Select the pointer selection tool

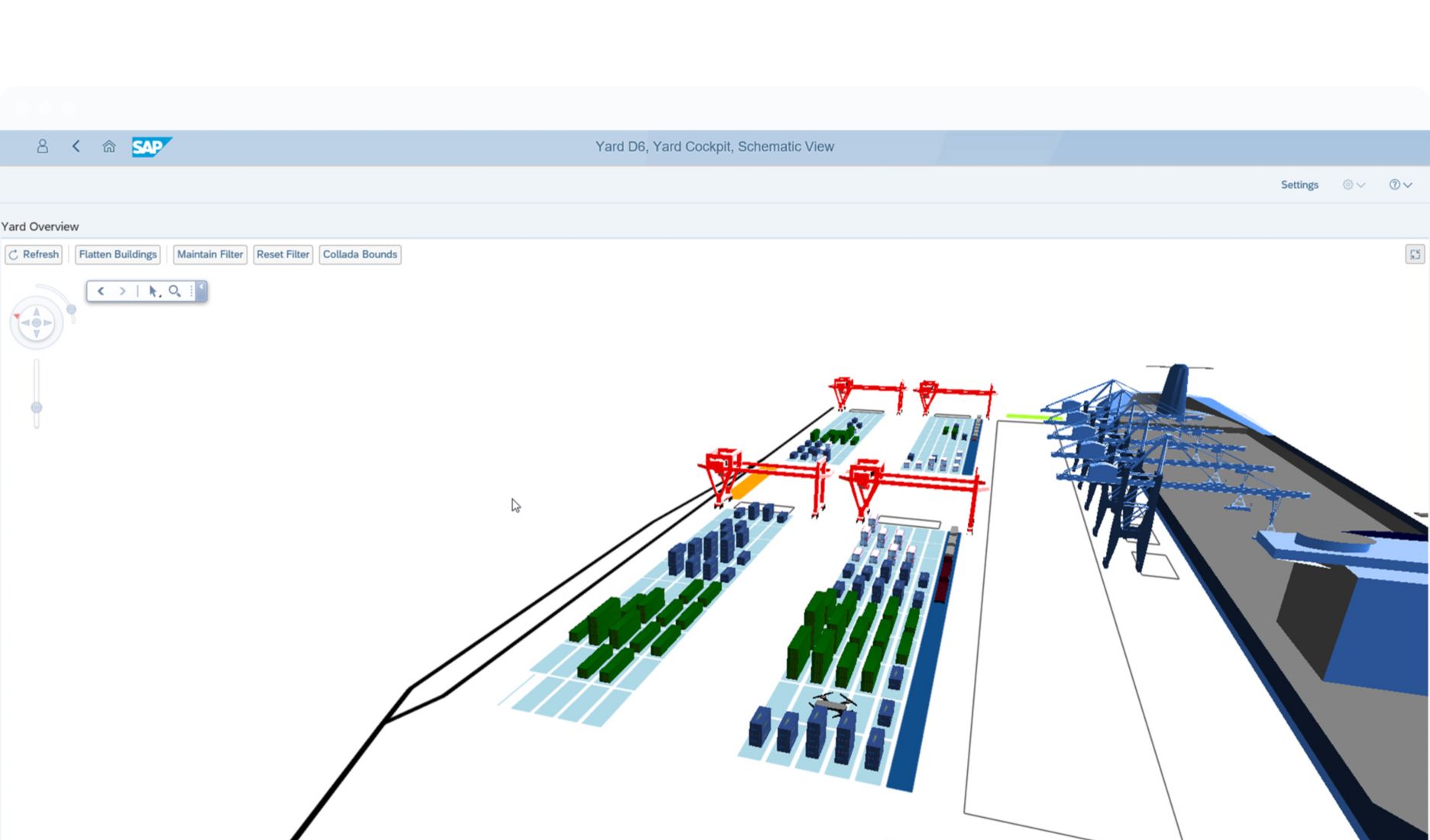click(154, 291)
